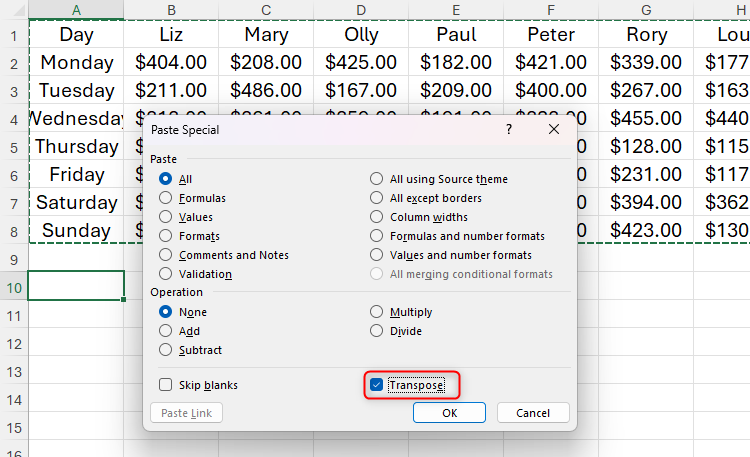This screenshot has height=457, width=750.
Task: Uncheck the Transpose checkbox
Action: point(377,385)
